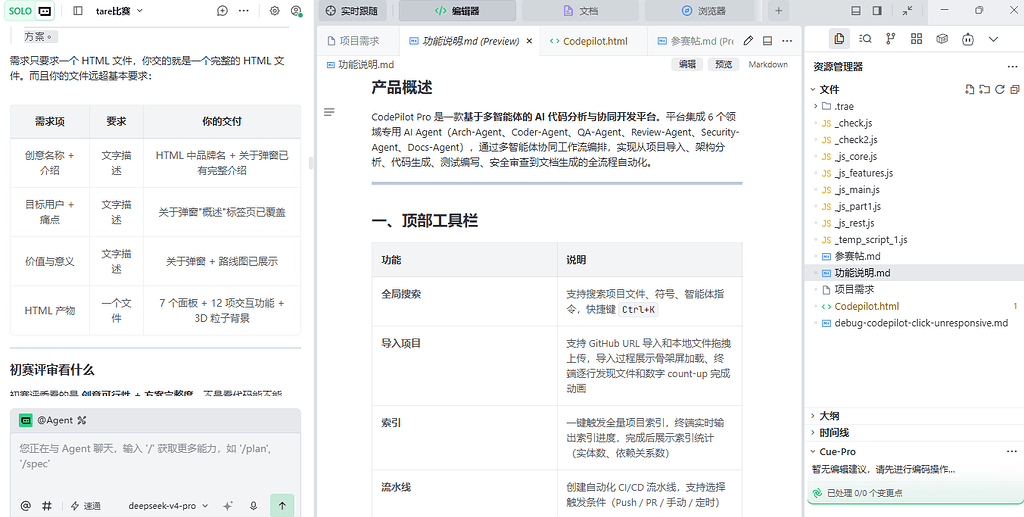Open cube package icon in sidebar

tap(942, 39)
